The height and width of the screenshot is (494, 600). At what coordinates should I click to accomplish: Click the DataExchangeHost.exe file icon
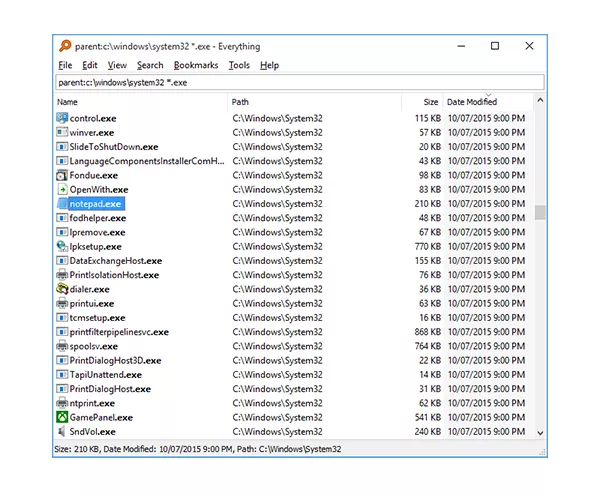tap(62, 261)
